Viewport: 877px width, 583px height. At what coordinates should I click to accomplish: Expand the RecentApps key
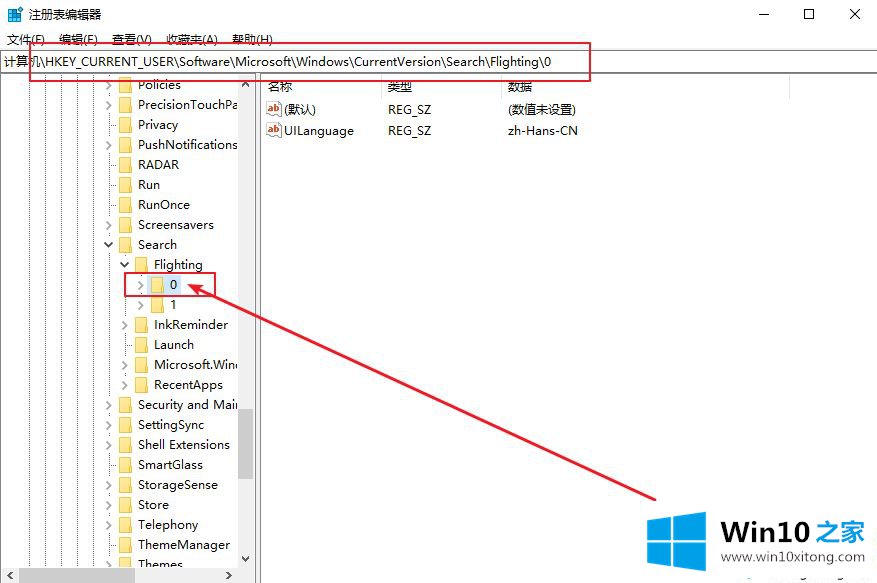[x=124, y=385]
